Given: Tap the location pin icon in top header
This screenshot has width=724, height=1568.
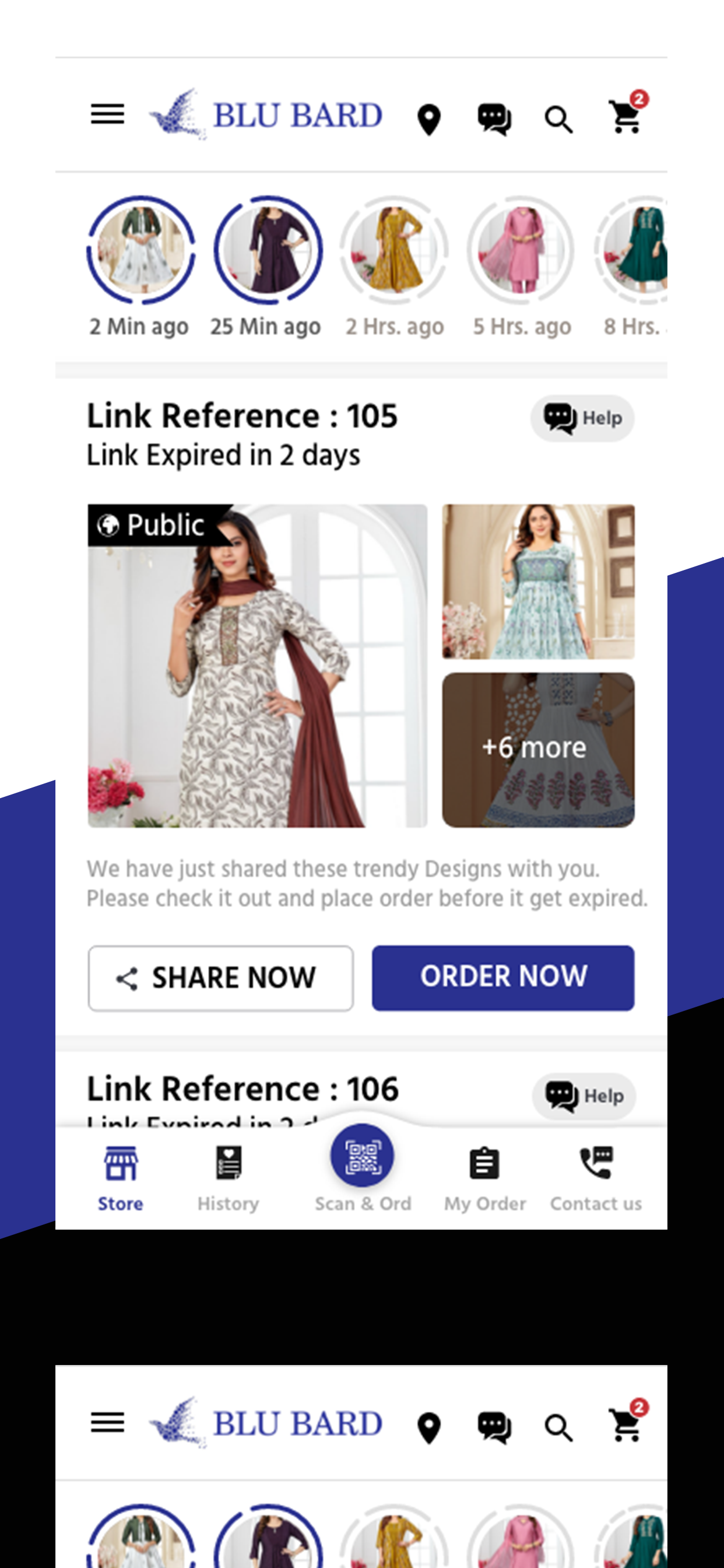Looking at the screenshot, I should (429, 120).
